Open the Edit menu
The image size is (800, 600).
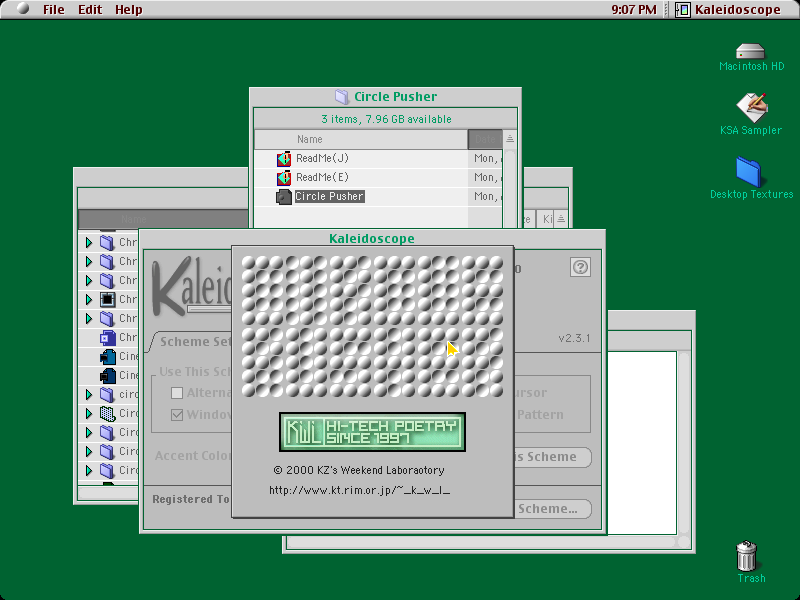[90, 10]
